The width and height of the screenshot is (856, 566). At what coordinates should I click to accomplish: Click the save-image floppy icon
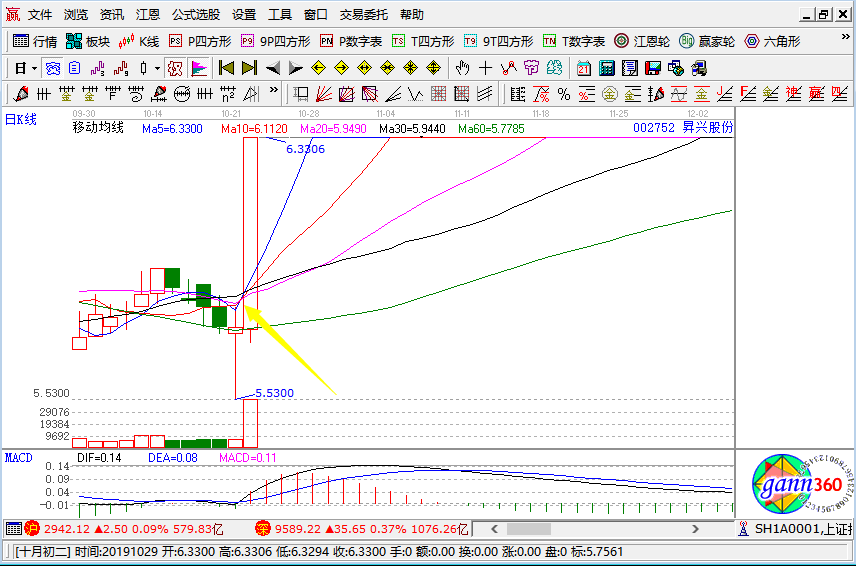[652, 68]
